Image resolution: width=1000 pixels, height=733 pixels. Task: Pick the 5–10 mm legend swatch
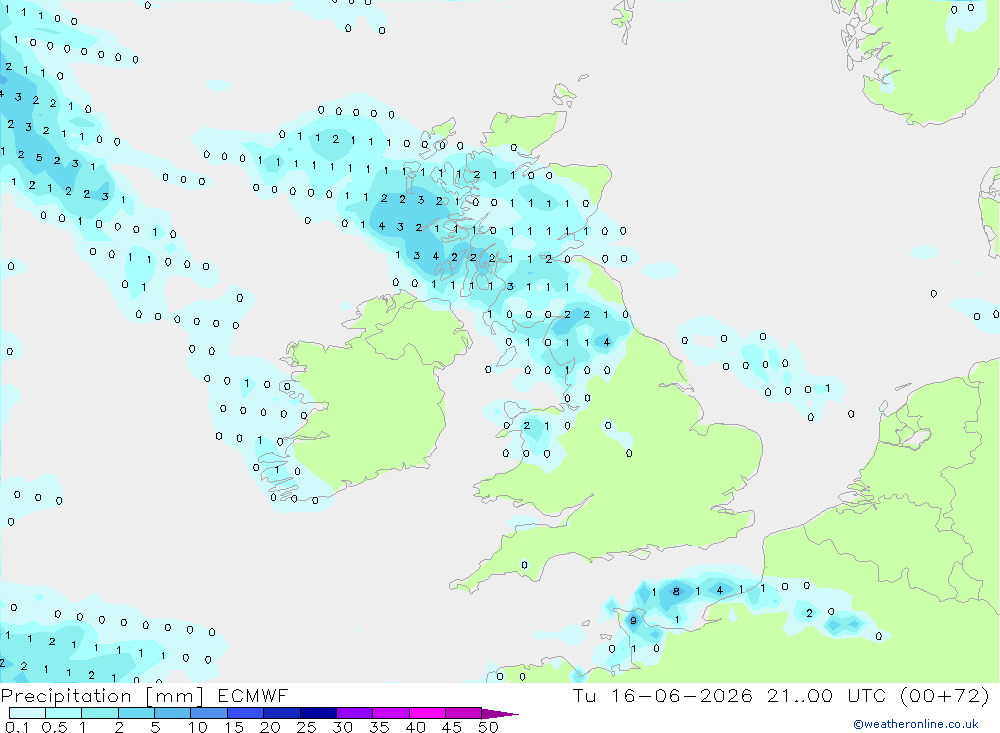173,713
